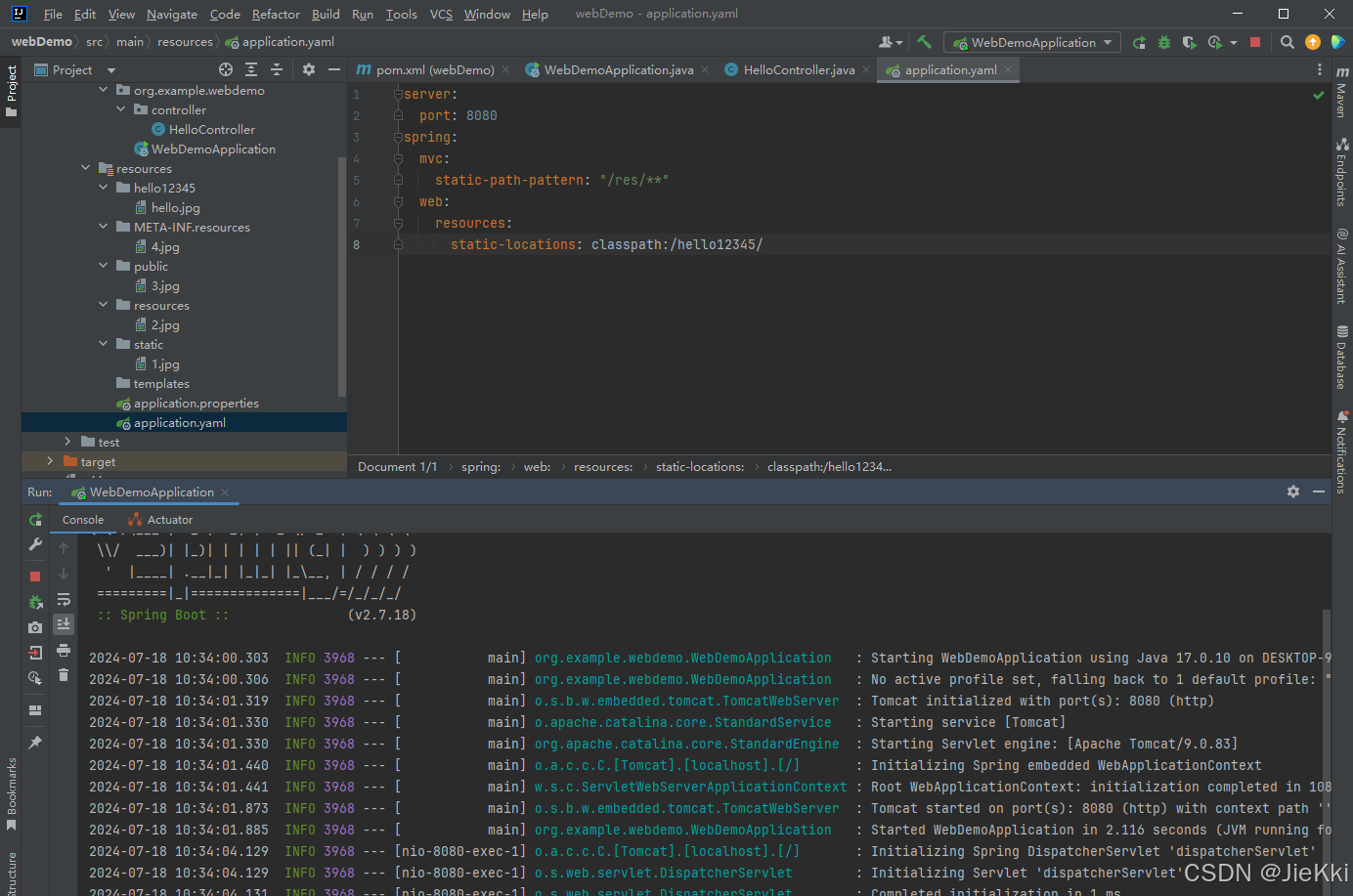Screen dimensions: 1353x896
Task: Toggle soft-wrap in console
Action: click(64, 599)
